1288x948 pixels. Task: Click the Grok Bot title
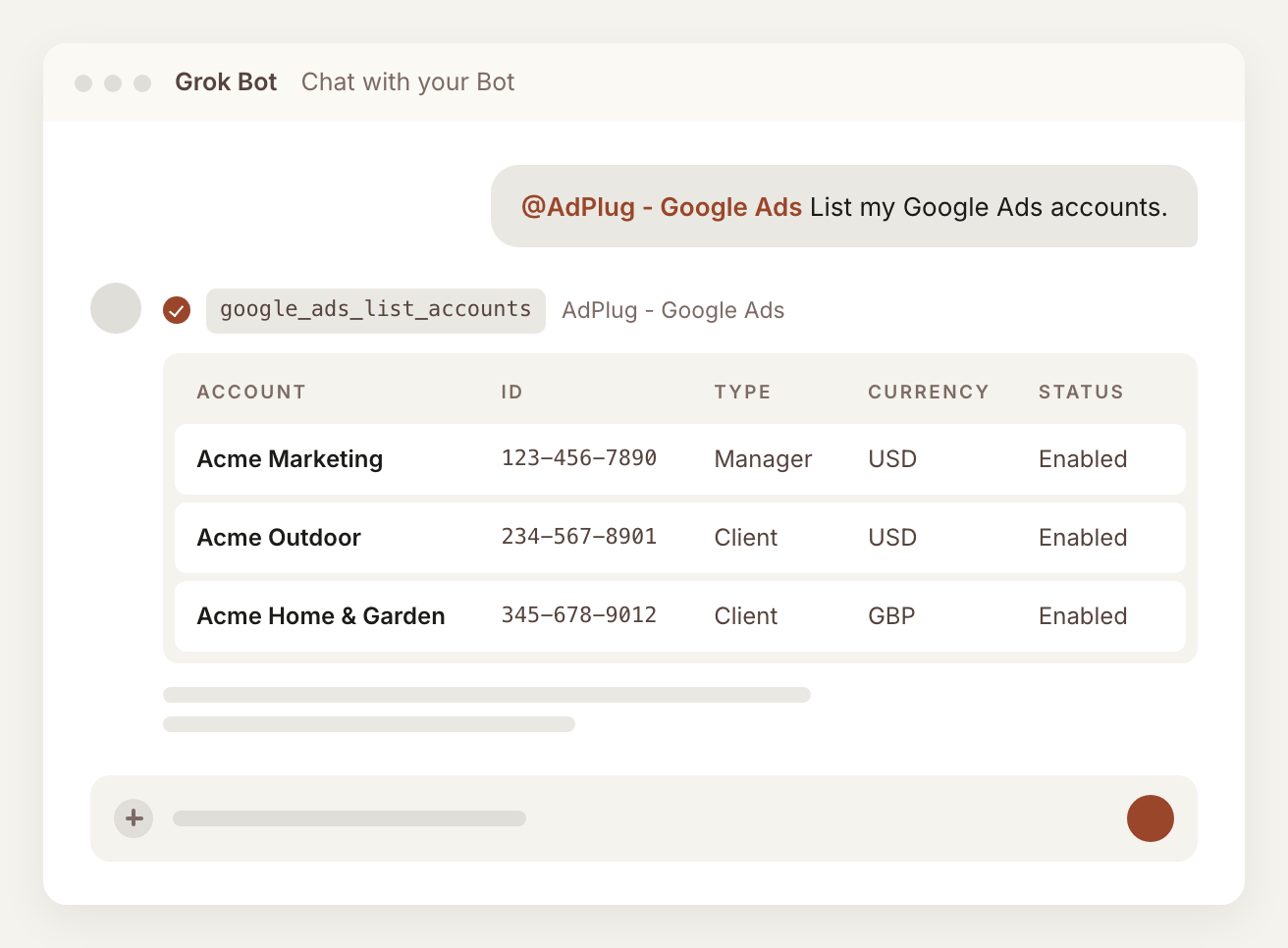226,82
